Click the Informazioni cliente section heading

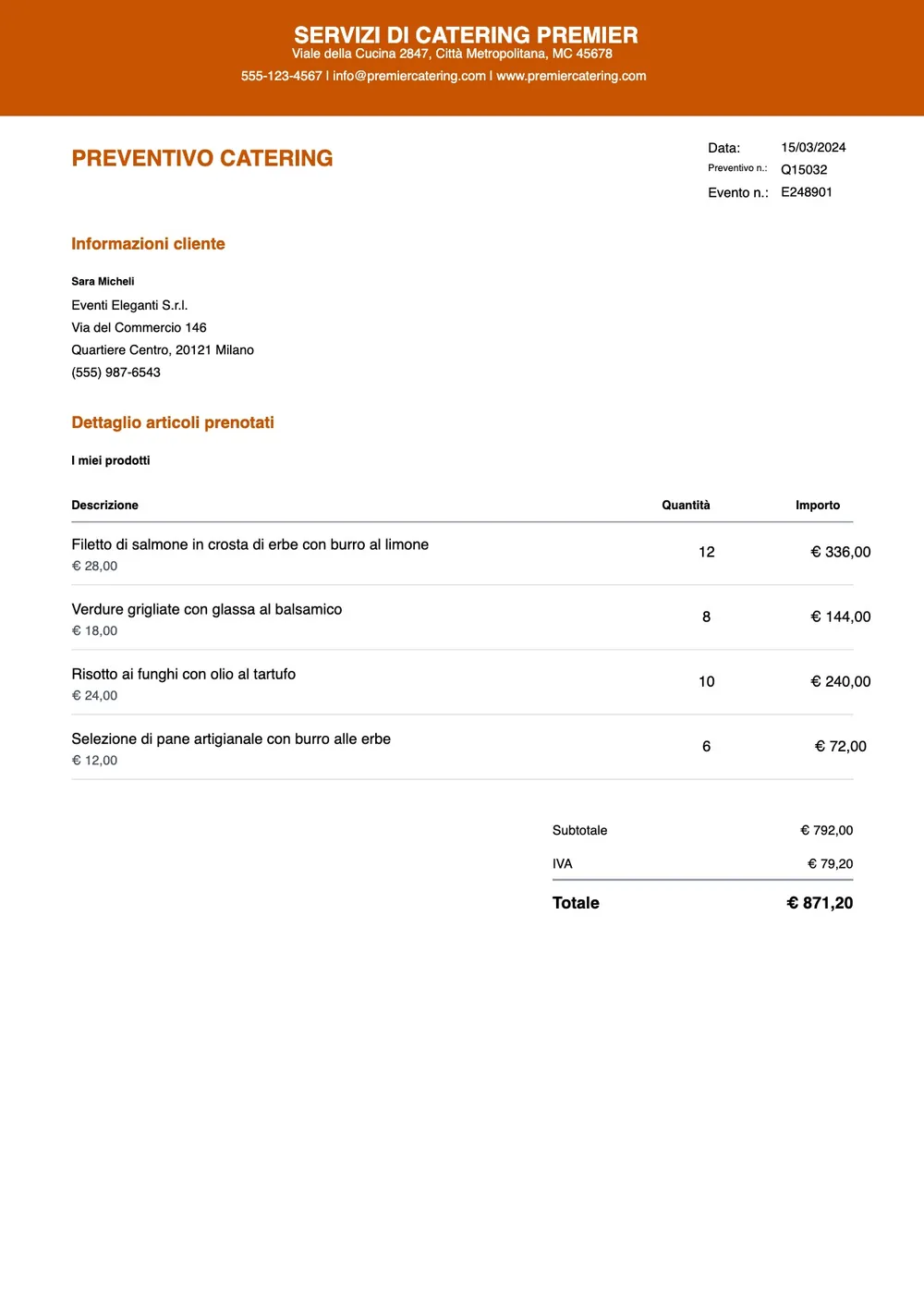click(148, 244)
